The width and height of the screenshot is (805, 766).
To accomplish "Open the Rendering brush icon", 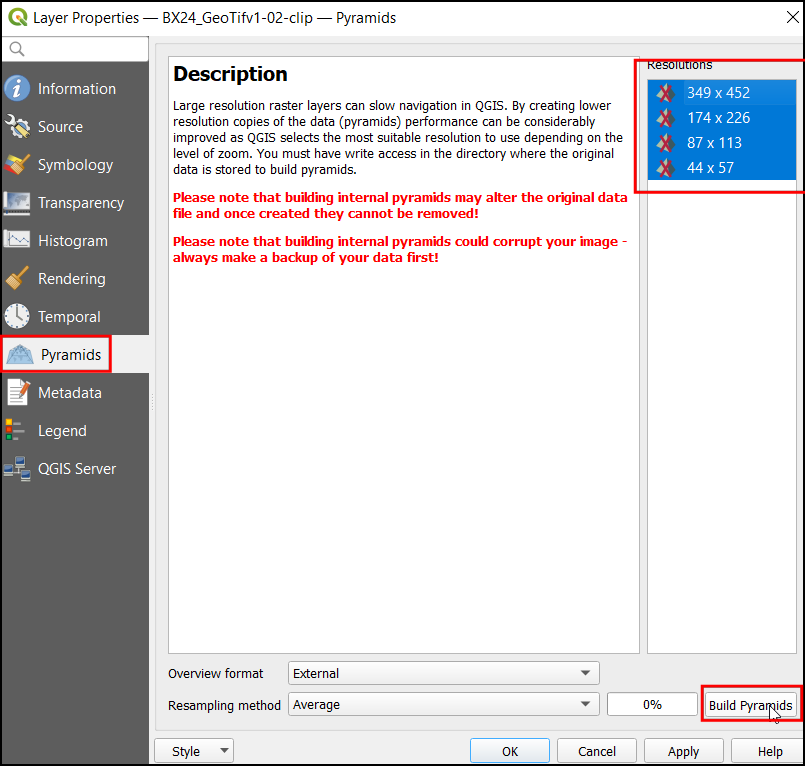I will click(x=18, y=279).
